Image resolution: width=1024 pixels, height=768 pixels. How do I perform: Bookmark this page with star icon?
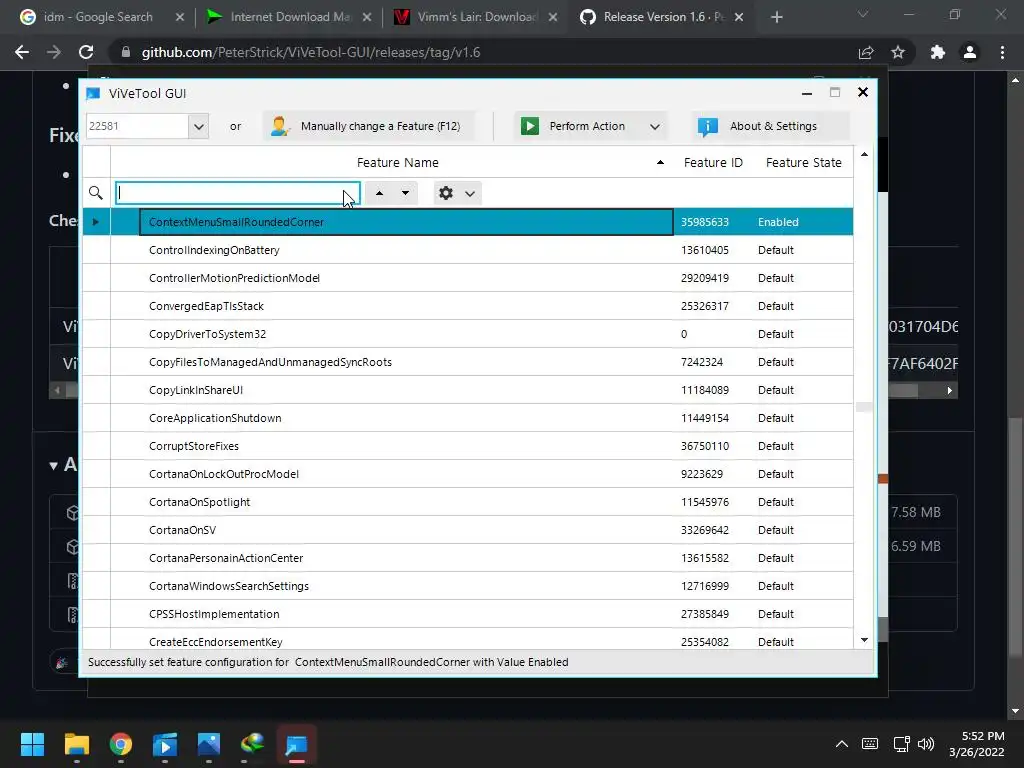pyautogui.click(x=898, y=52)
